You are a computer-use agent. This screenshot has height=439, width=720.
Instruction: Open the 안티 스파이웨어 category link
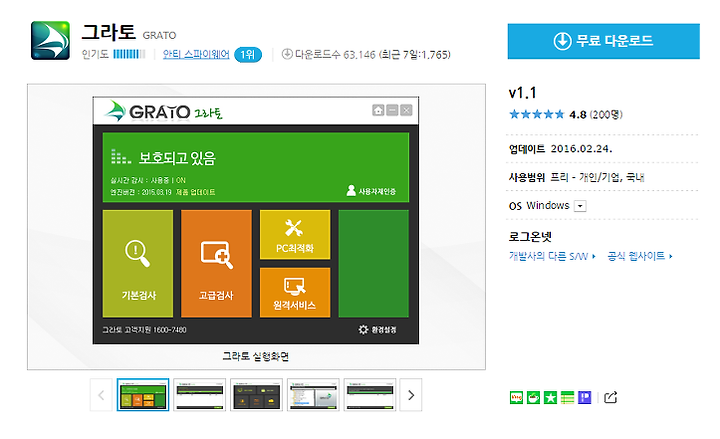196,54
